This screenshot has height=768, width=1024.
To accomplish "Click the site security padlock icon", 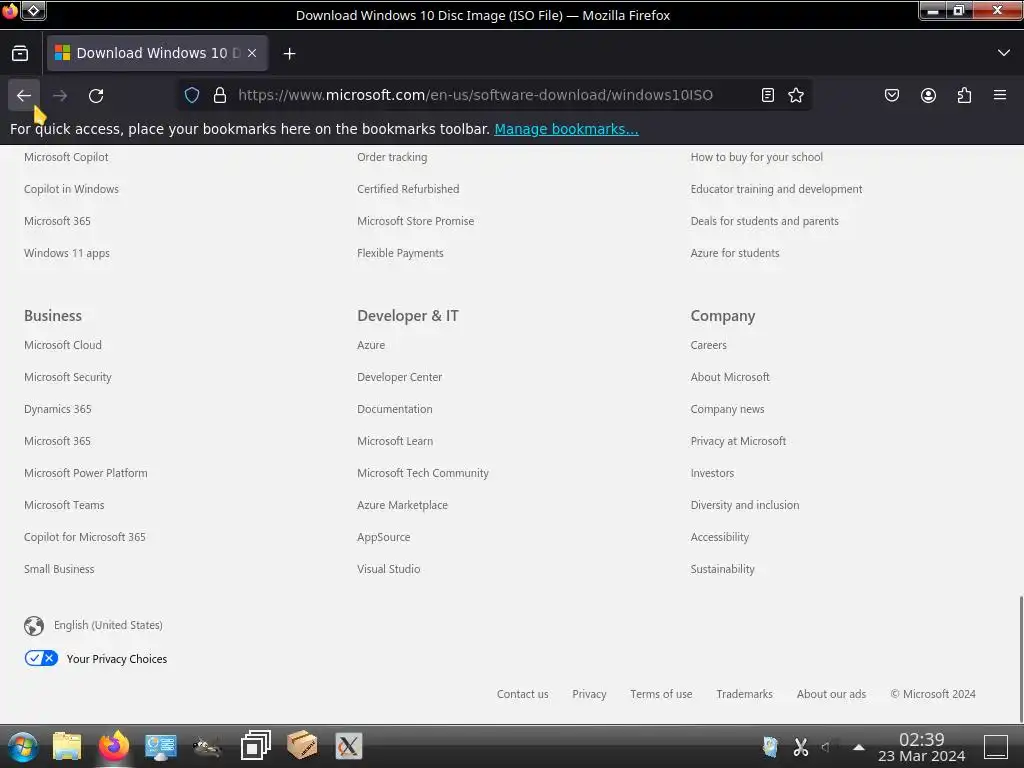I will pyautogui.click(x=220, y=95).
